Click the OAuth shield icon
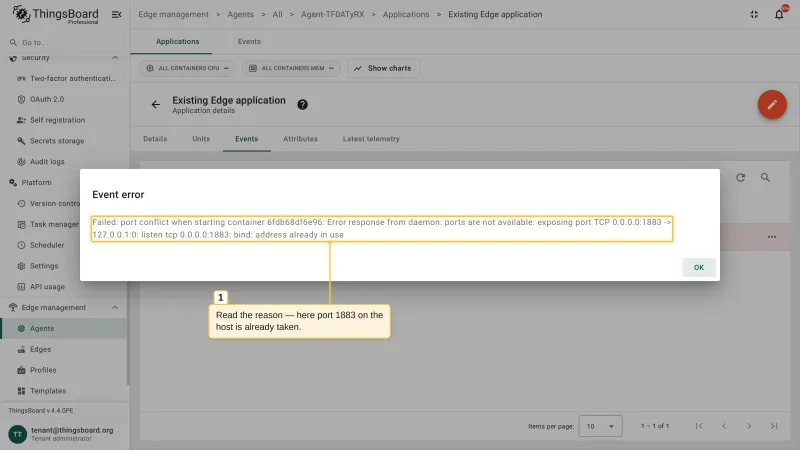Viewport: 800px width, 450px height. pos(21,99)
